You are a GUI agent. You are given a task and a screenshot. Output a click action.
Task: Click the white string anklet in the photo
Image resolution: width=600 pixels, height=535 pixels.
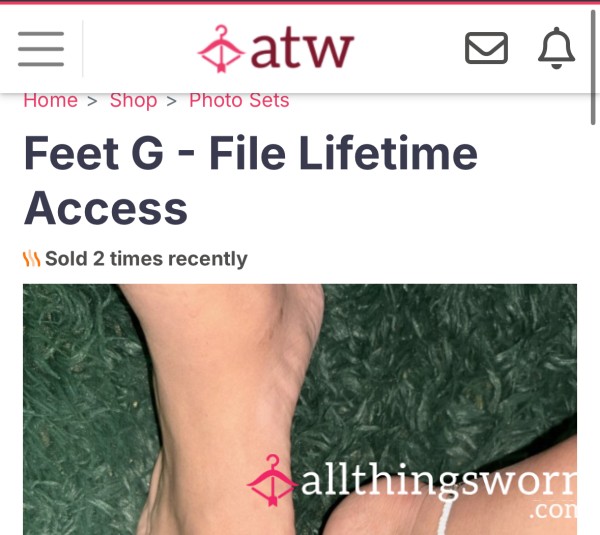pos(444,518)
